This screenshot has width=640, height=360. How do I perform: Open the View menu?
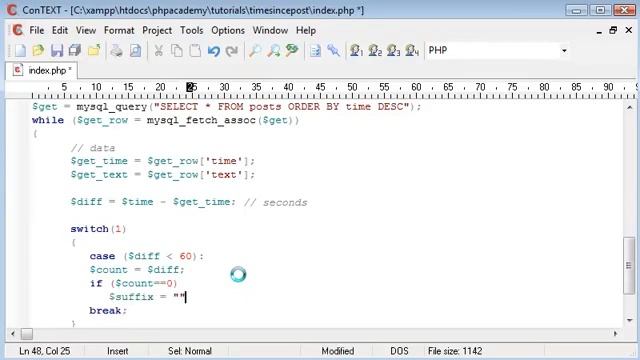coord(86,31)
